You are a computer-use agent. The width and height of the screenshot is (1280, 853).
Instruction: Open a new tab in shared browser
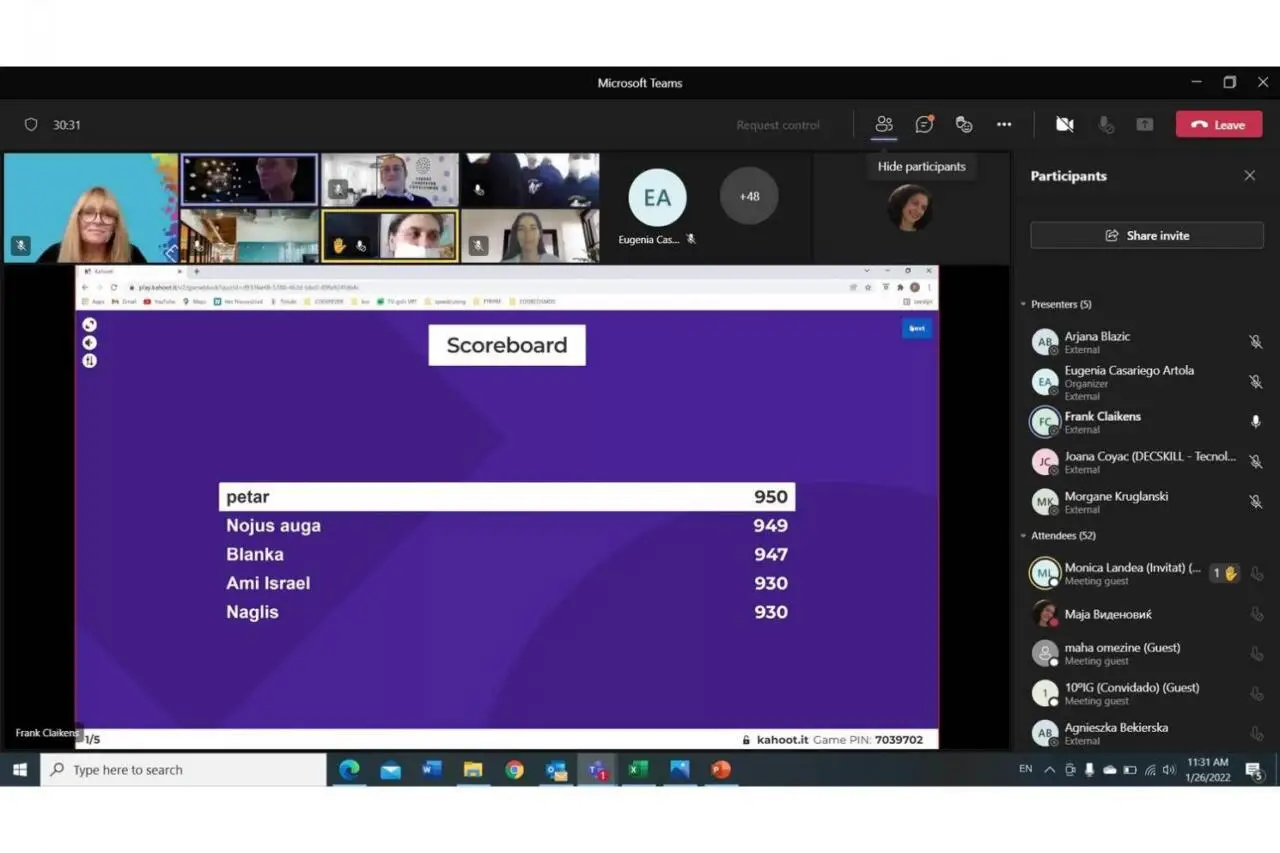click(196, 271)
